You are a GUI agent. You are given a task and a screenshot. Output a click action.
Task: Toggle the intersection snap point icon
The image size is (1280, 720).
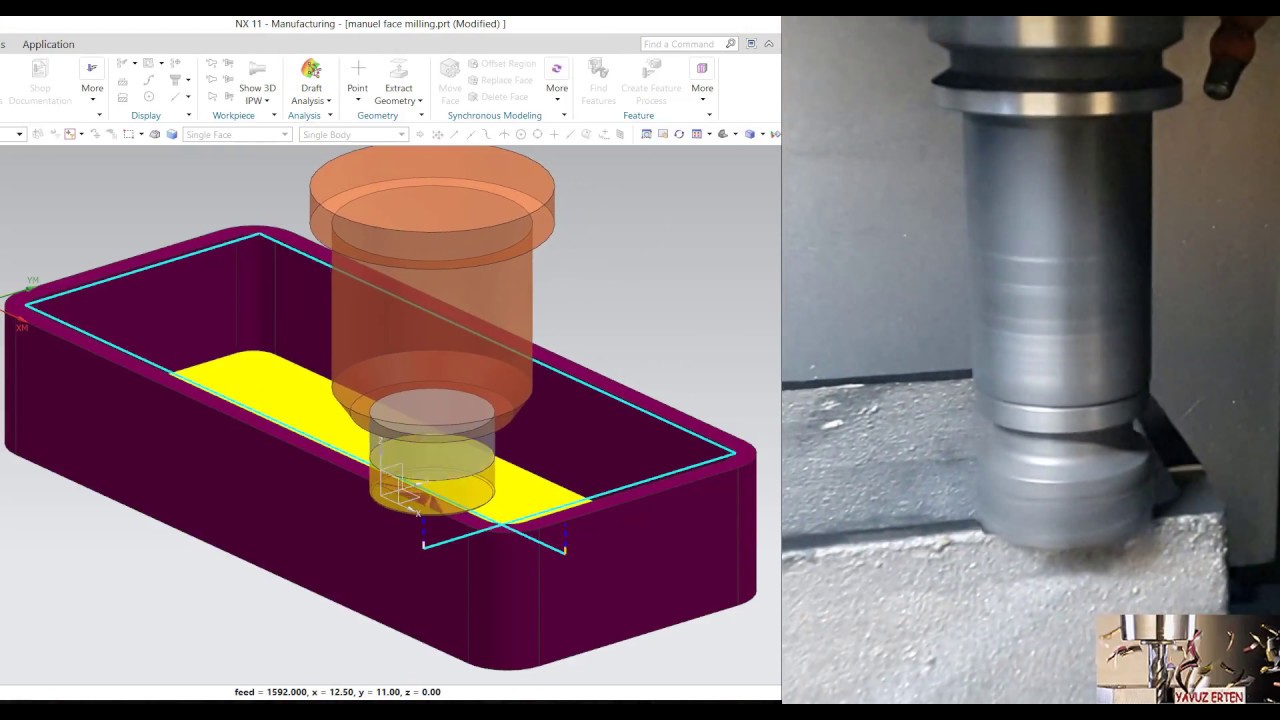(504, 134)
